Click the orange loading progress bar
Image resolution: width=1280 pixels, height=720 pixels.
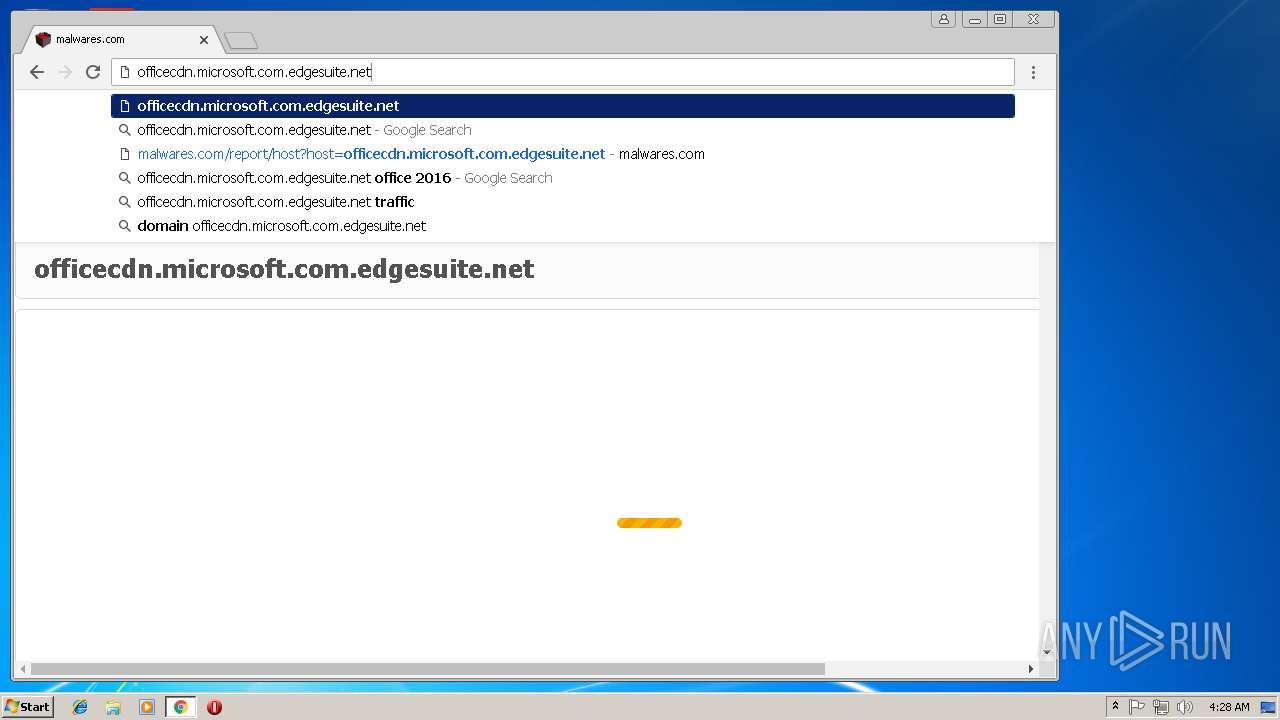(649, 523)
